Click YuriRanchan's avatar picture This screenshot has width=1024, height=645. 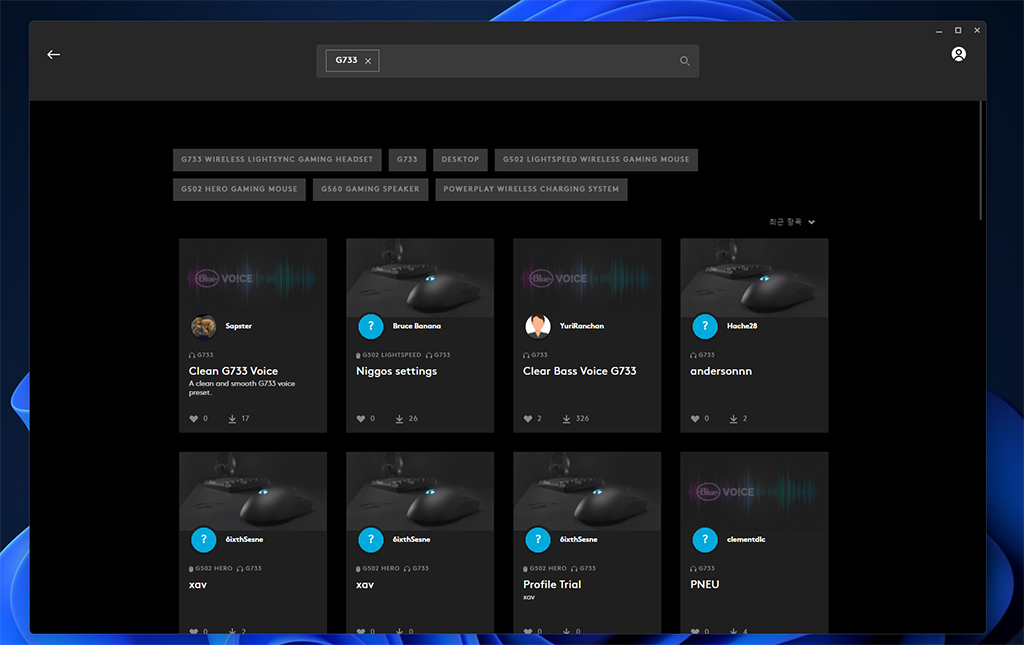538,326
